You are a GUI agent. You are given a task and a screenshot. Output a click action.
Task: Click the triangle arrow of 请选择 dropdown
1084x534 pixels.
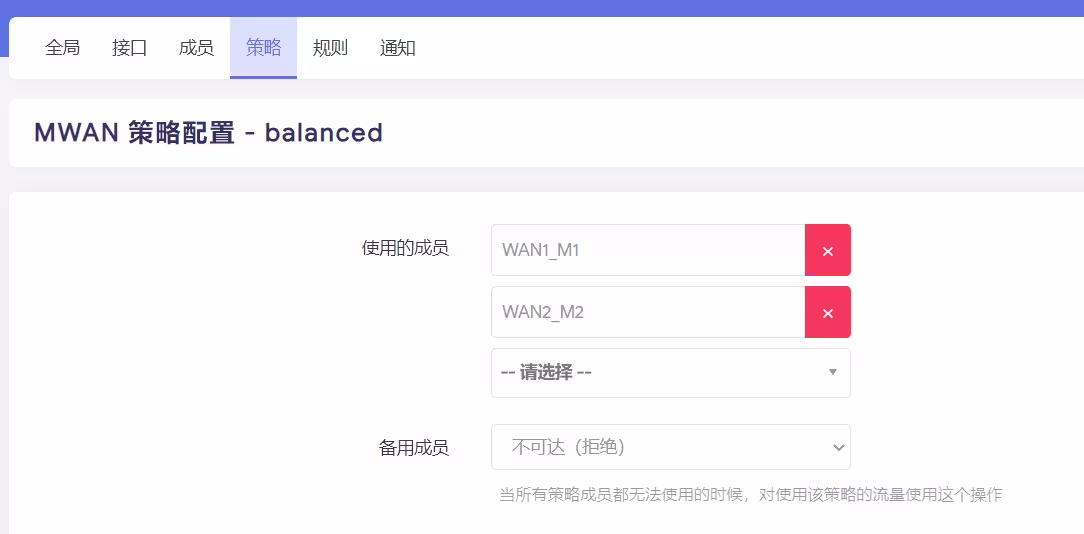click(x=833, y=373)
